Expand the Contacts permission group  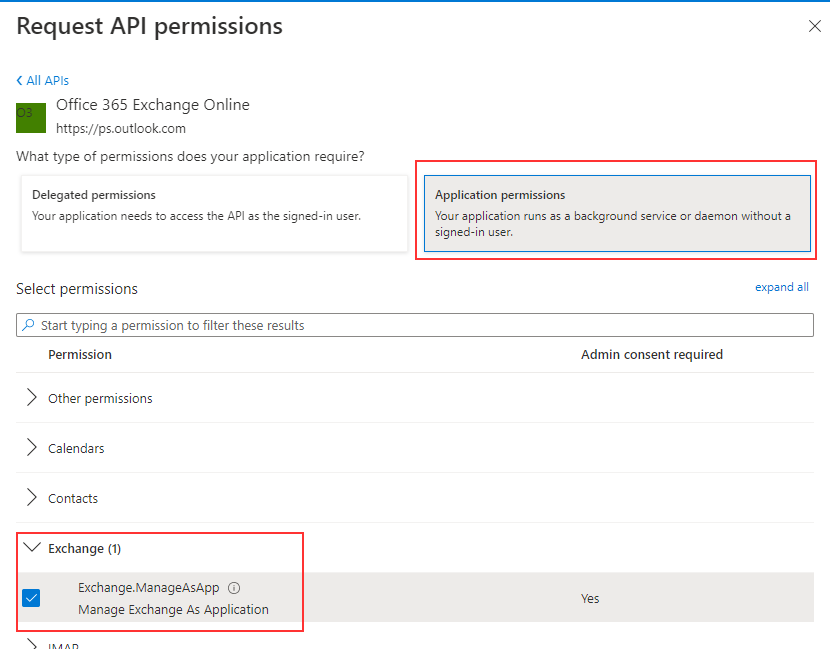point(32,498)
